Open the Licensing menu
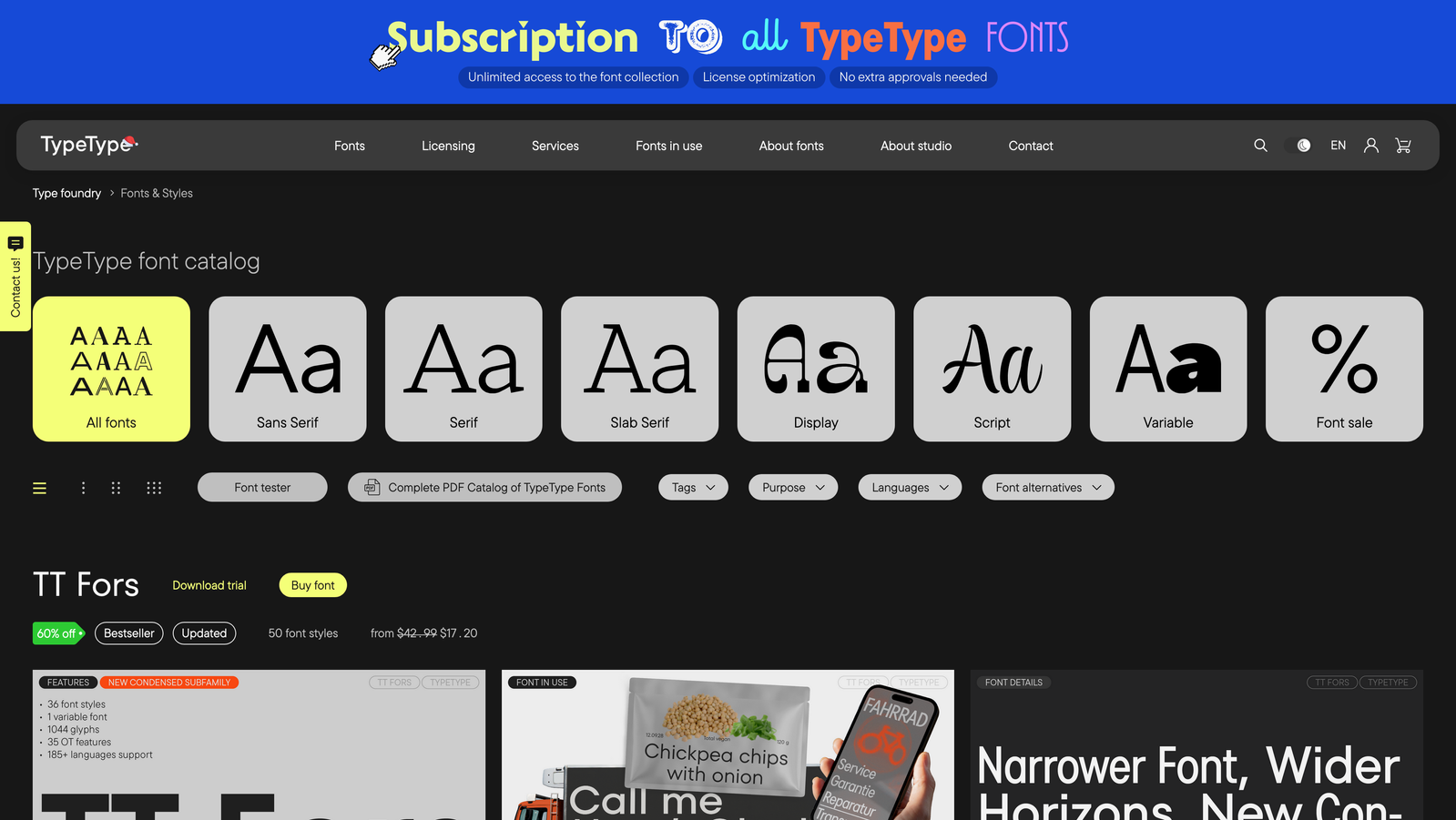 click(x=448, y=146)
